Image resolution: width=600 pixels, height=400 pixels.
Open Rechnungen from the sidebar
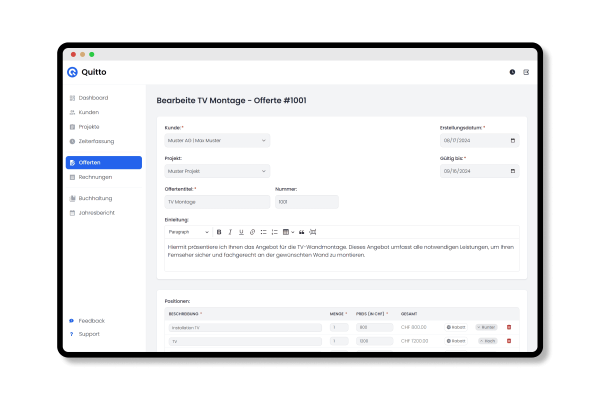point(95,177)
